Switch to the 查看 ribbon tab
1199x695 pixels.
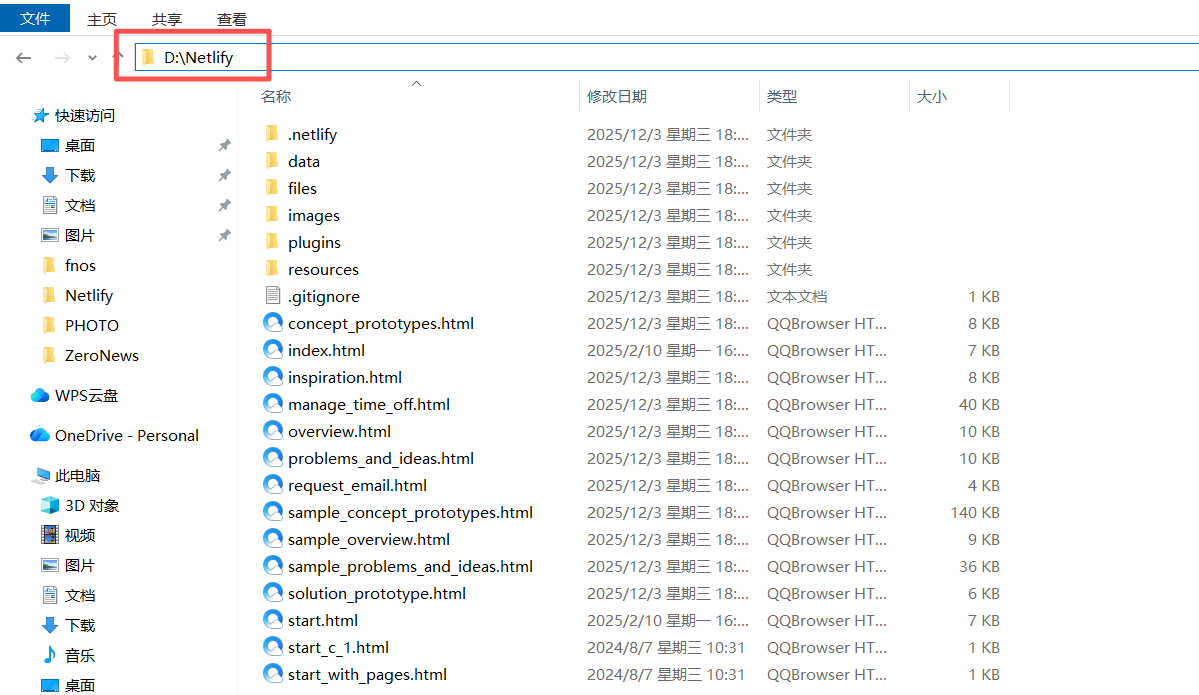click(232, 19)
